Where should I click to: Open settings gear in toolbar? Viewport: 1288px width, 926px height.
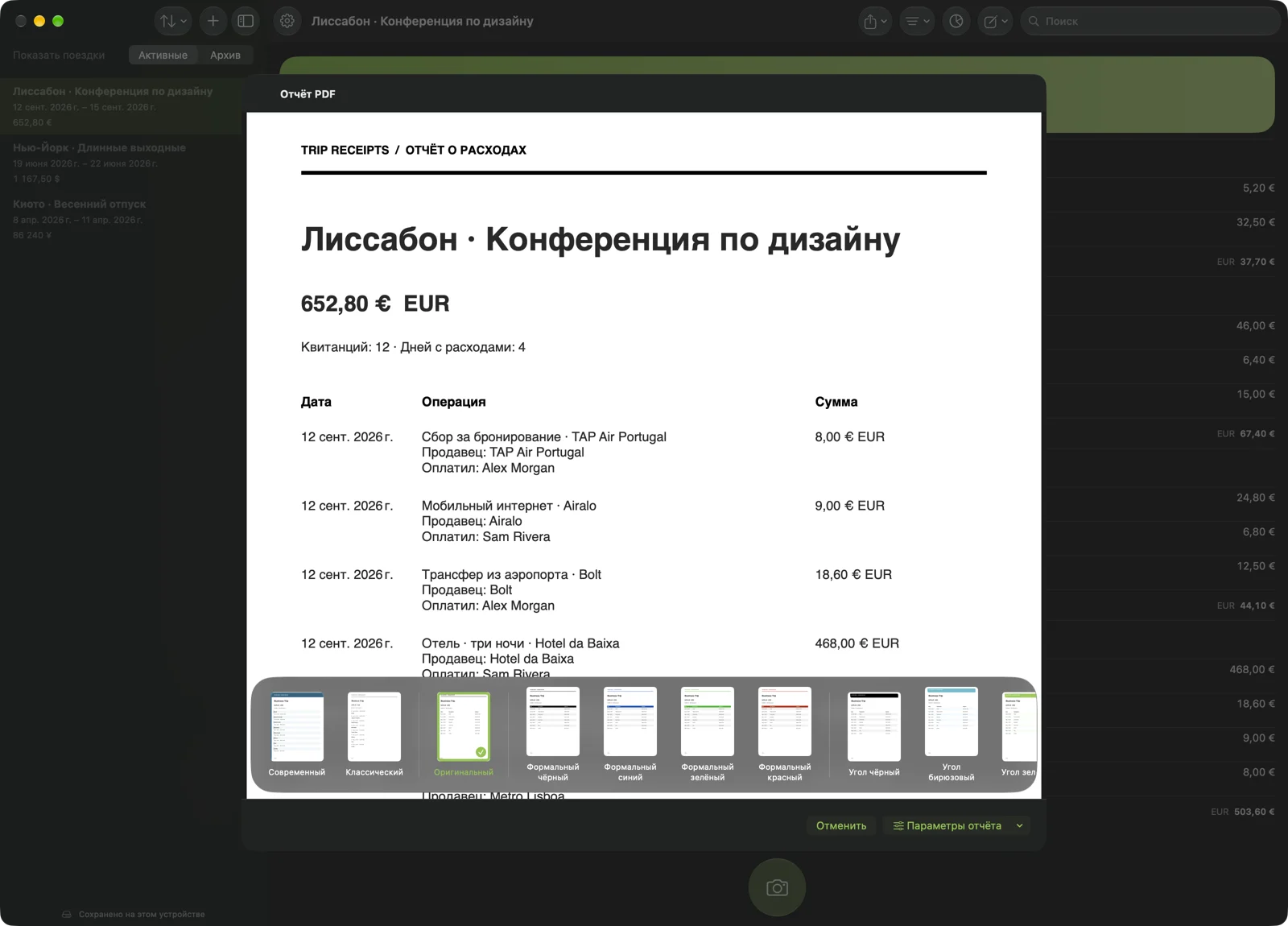[x=287, y=22]
